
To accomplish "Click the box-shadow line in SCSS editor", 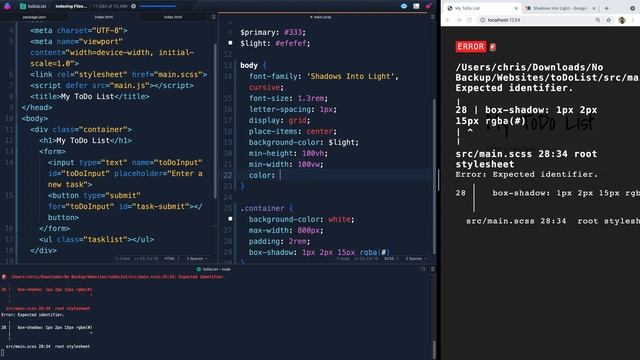I will point(319,252).
